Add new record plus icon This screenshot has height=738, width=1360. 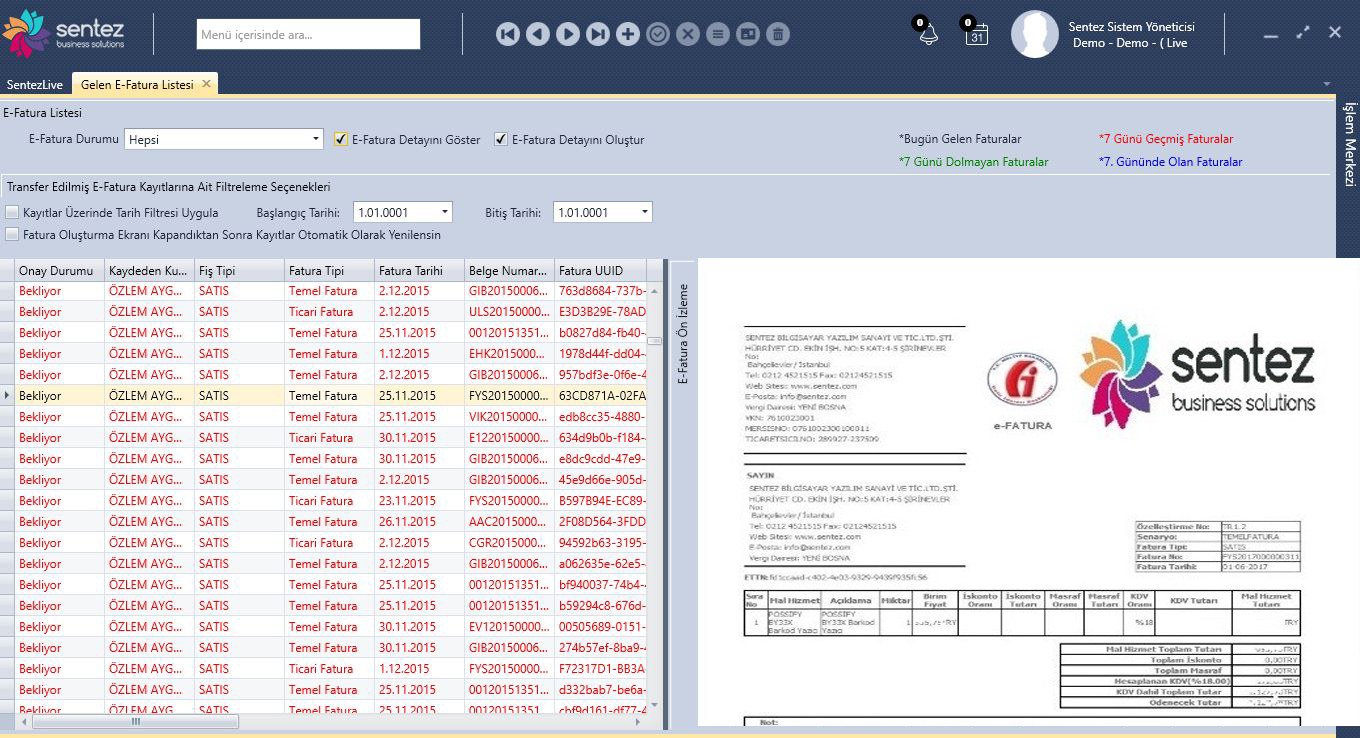[x=627, y=34]
